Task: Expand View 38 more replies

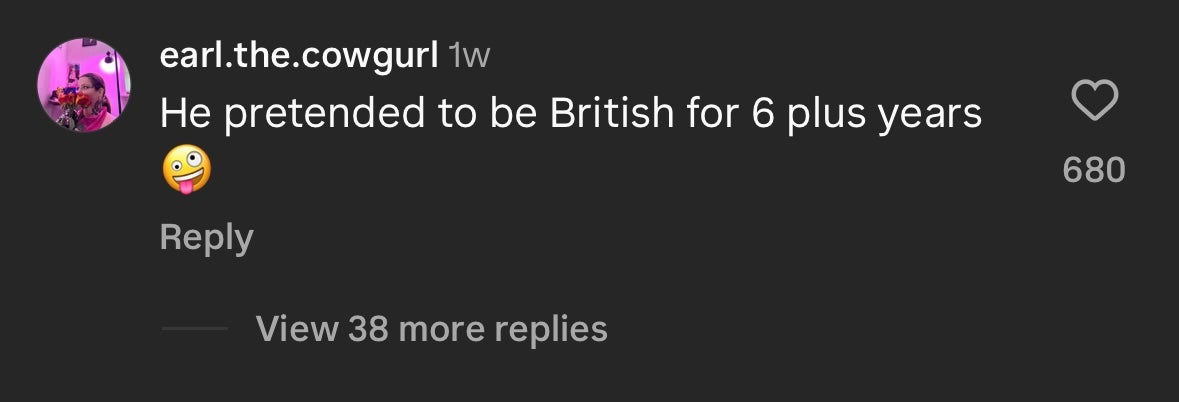Action: pyautogui.click(x=431, y=328)
